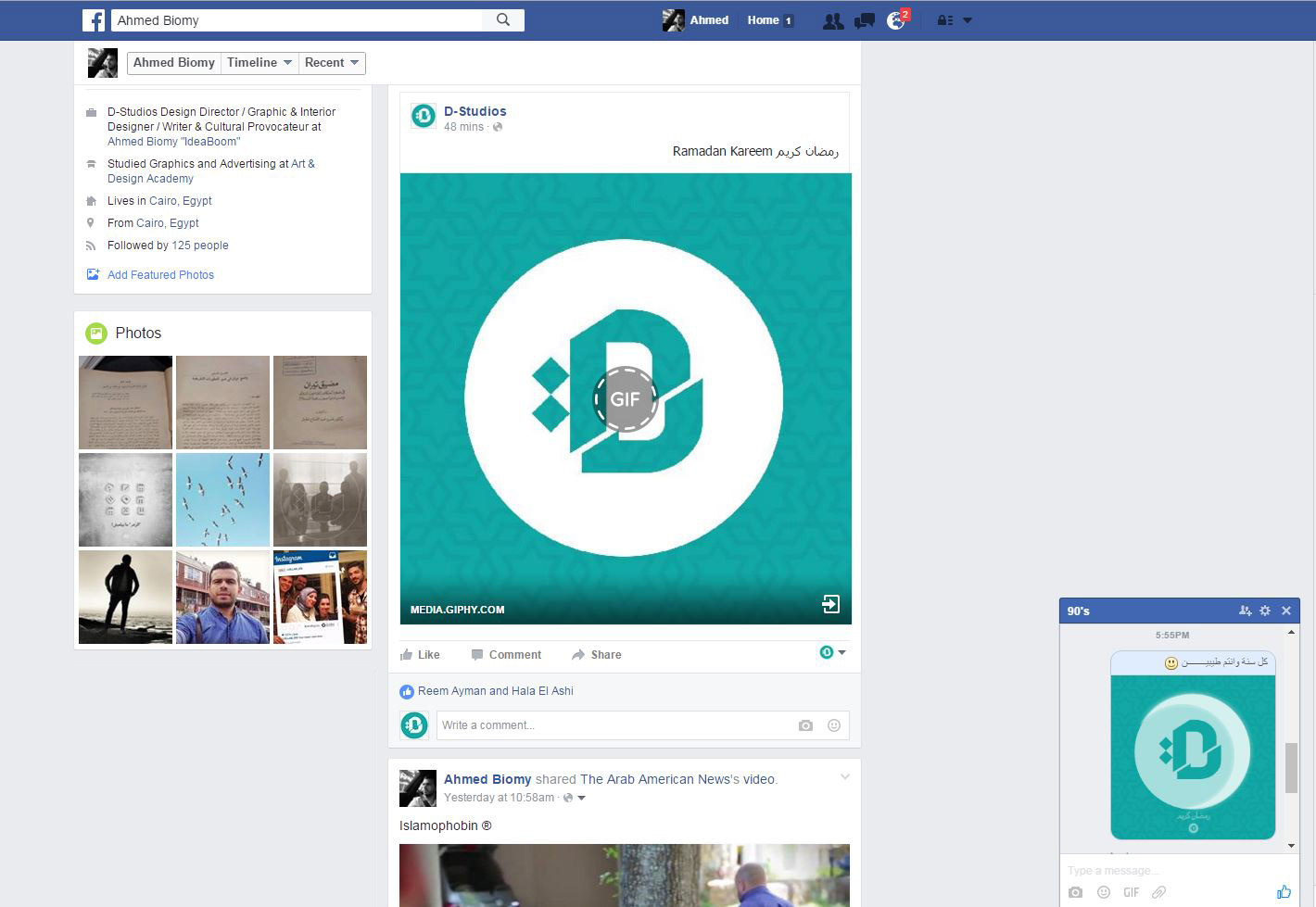Open the 90's chat settings gear
The height and width of the screenshot is (907, 1316).
[1265, 611]
